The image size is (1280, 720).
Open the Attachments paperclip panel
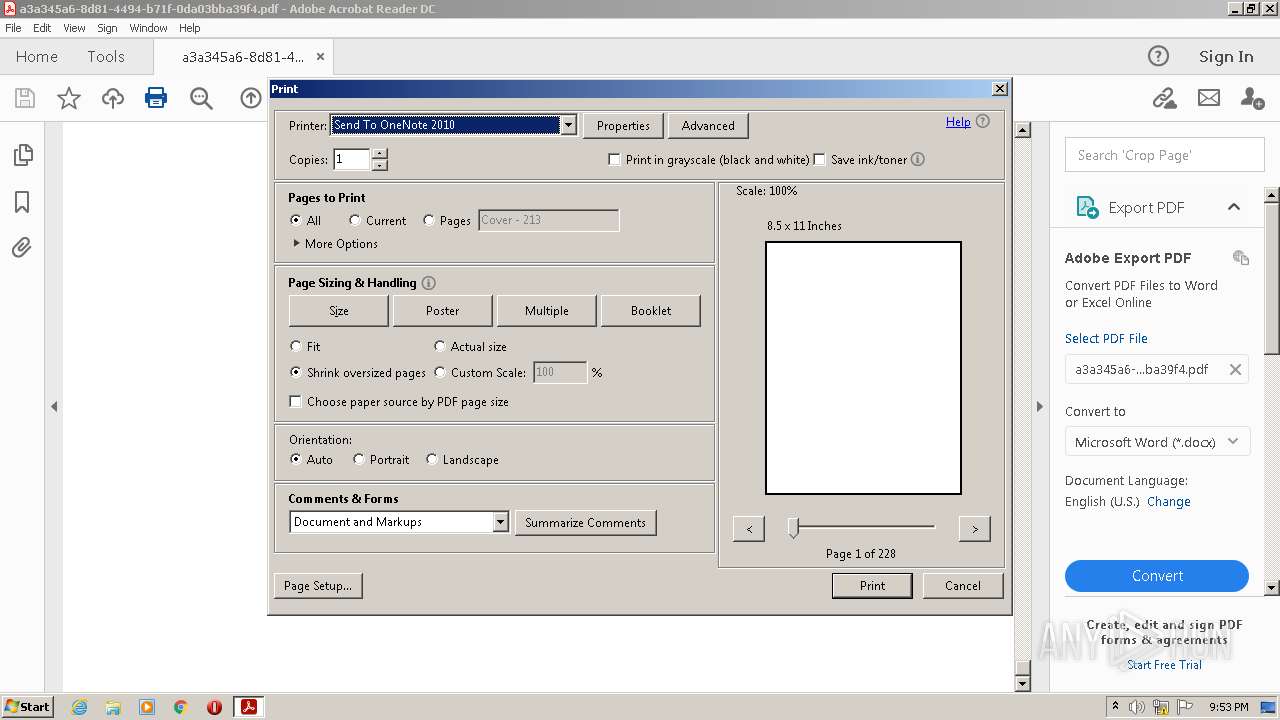point(22,247)
